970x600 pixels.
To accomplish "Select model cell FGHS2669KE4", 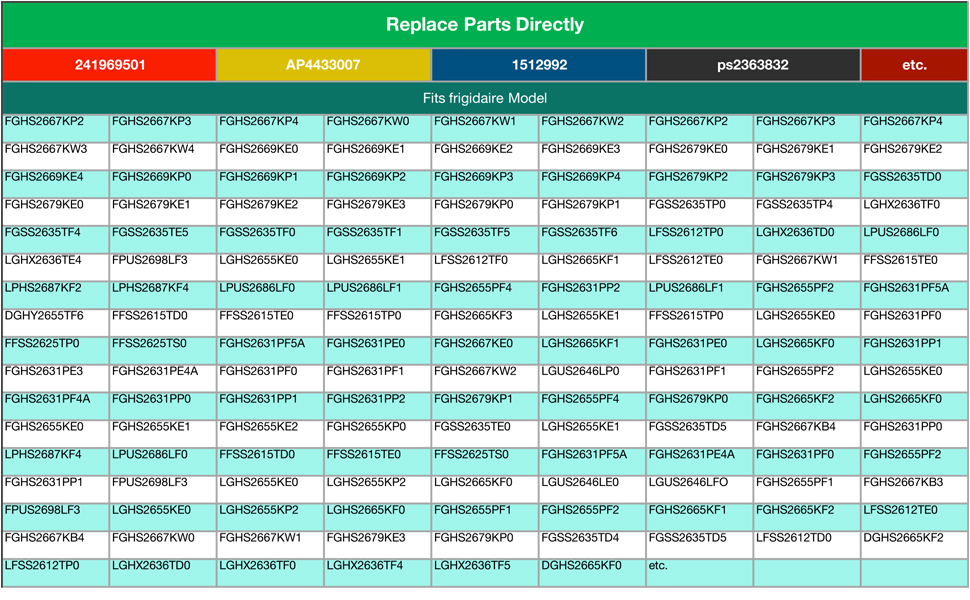I will click(x=46, y=177).
